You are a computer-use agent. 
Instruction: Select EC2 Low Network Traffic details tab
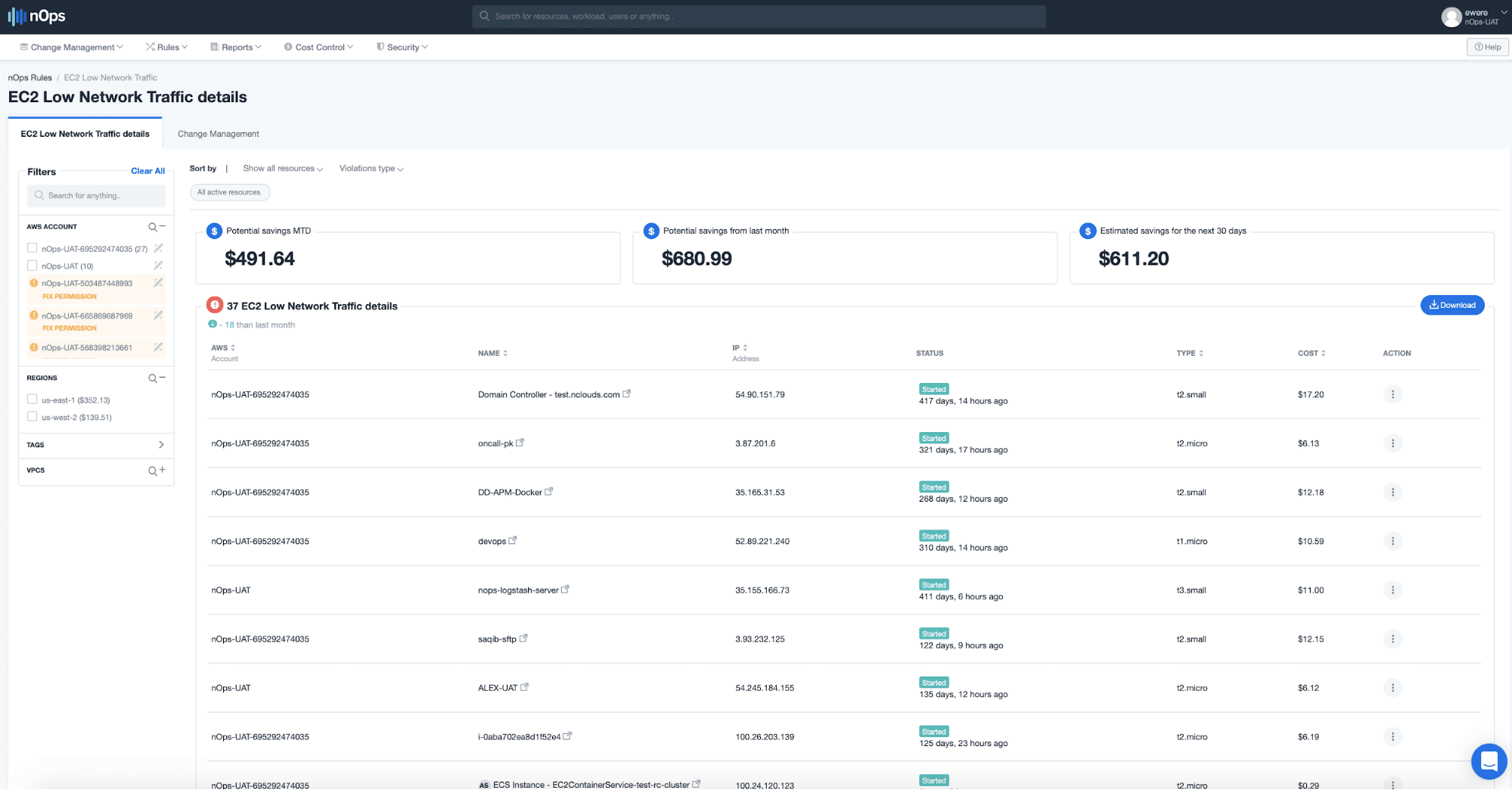[85, 134]
